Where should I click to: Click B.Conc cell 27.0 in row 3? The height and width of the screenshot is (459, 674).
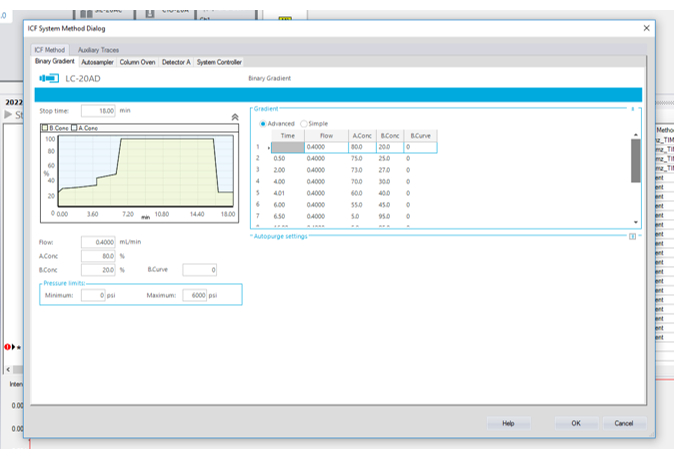[x=390, y=170]
